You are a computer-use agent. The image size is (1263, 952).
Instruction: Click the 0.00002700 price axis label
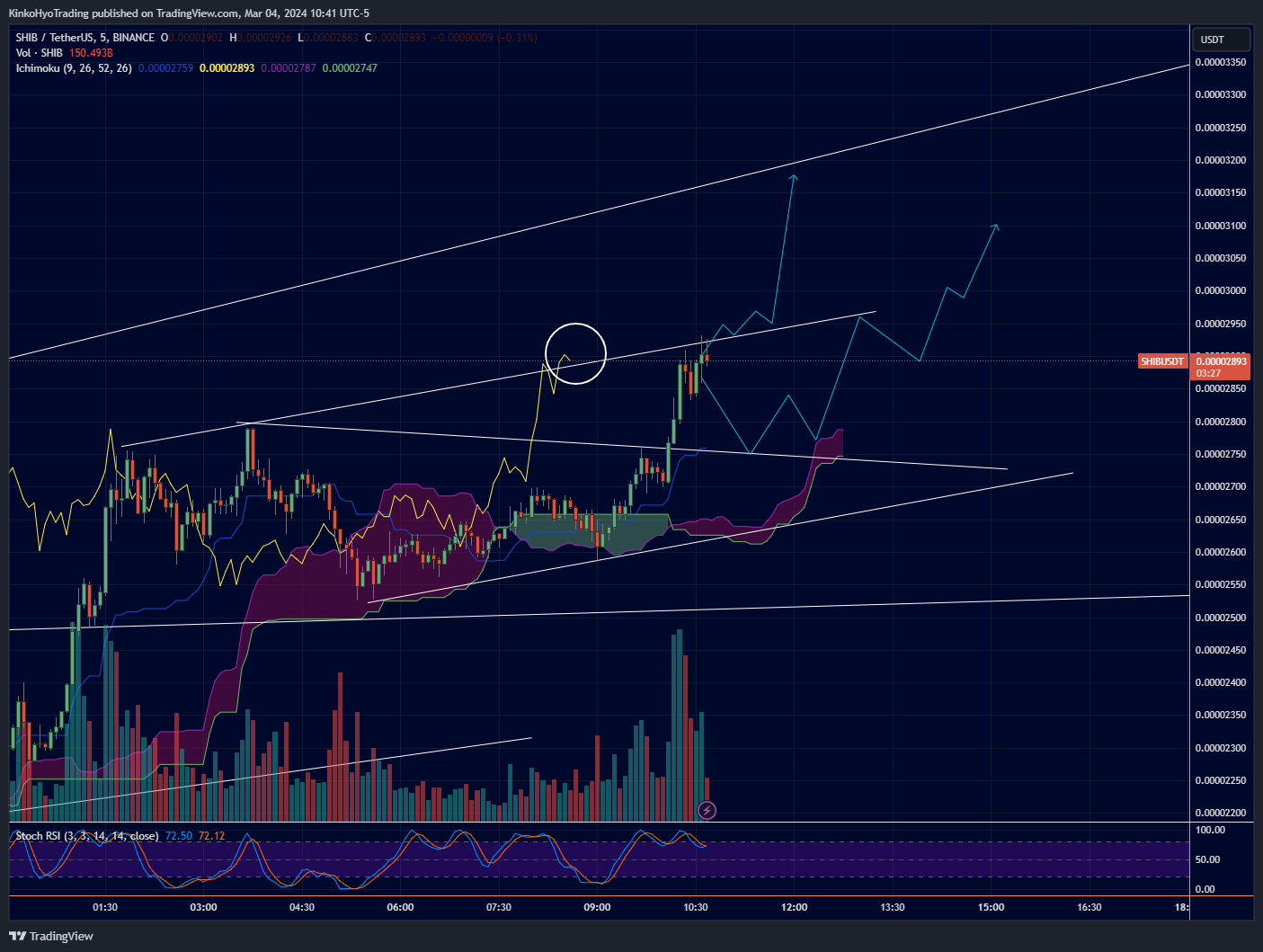pos(1221,486)
